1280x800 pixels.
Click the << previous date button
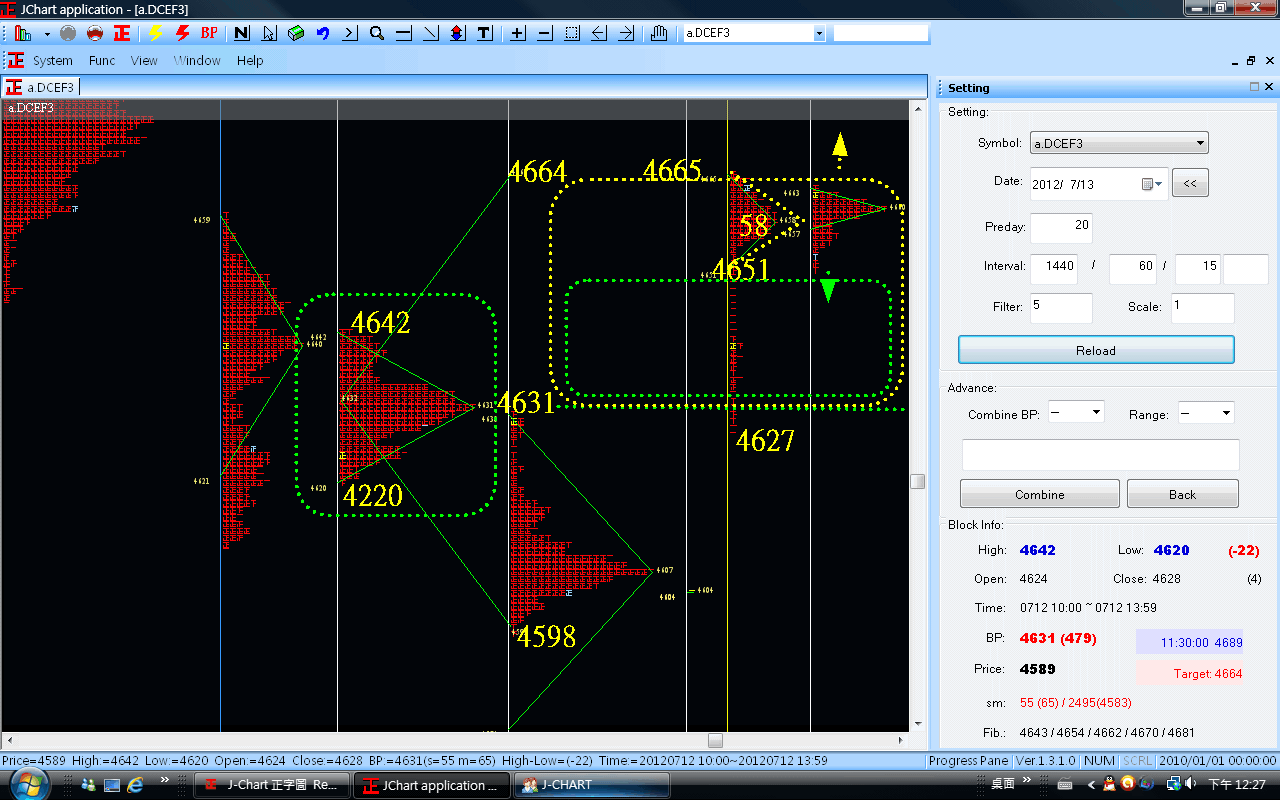[1190, 184]
